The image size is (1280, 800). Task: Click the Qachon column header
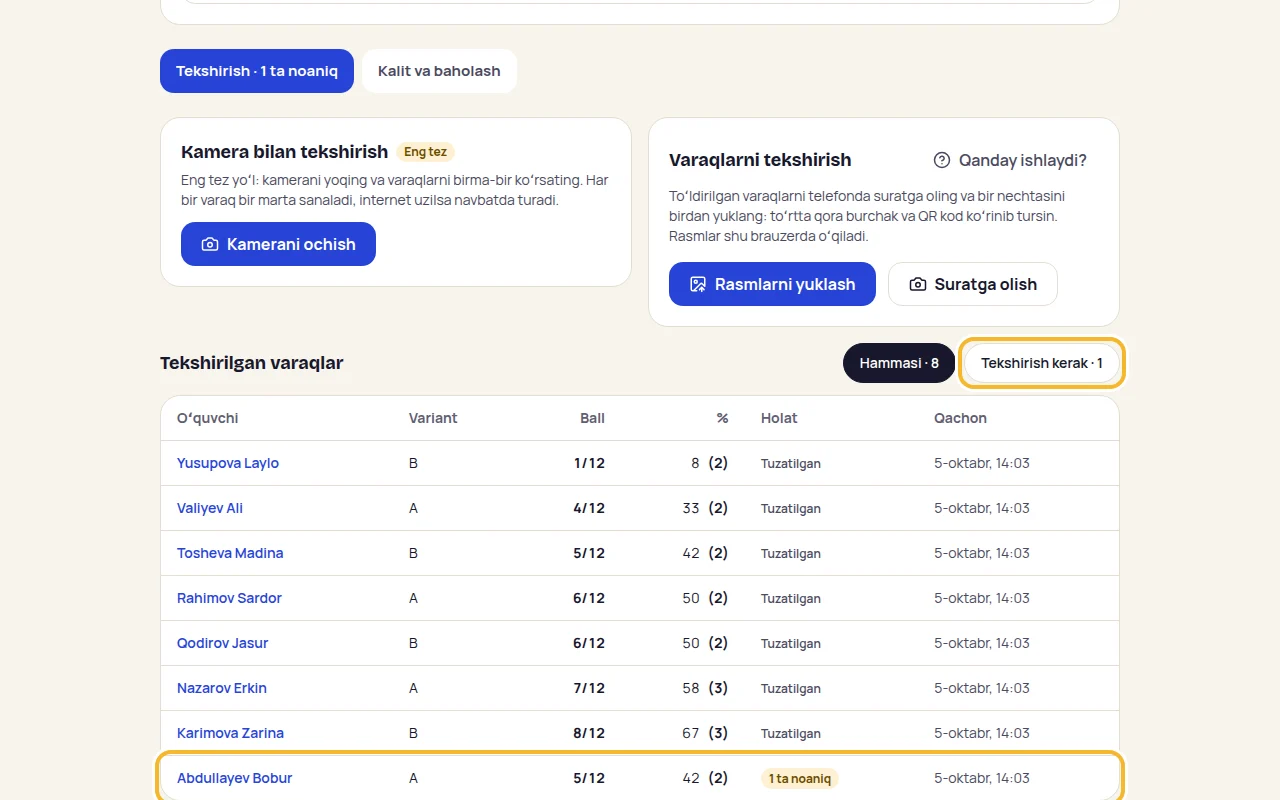(x=960, y=418)
